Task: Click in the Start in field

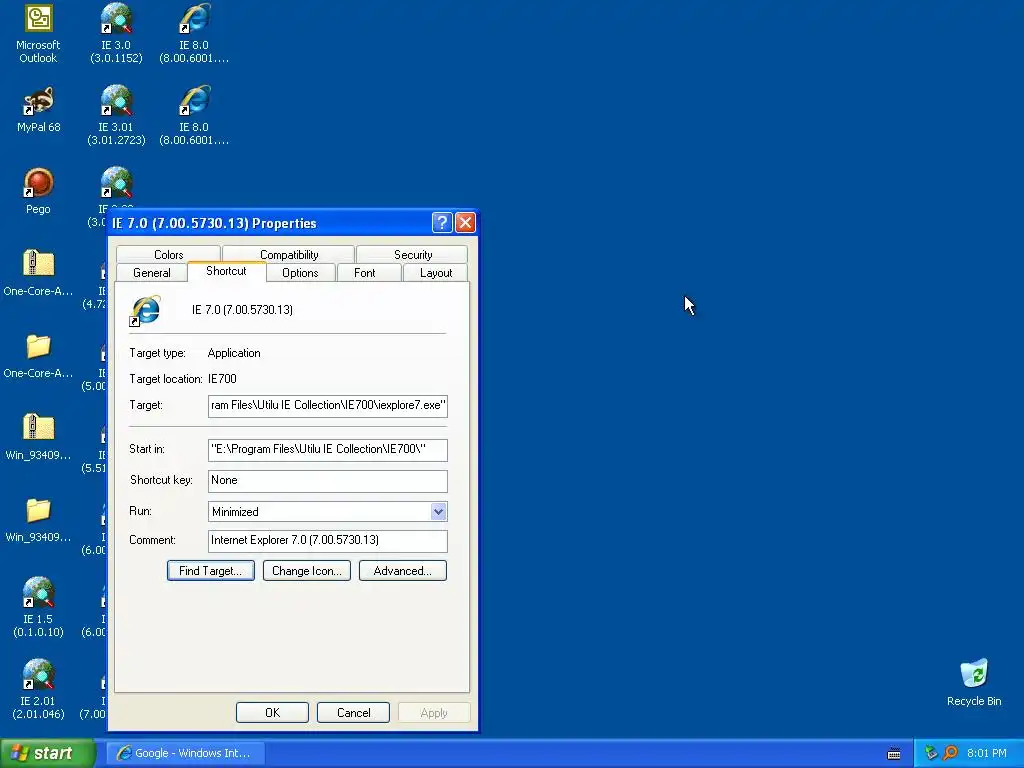Action: (328, 450)
